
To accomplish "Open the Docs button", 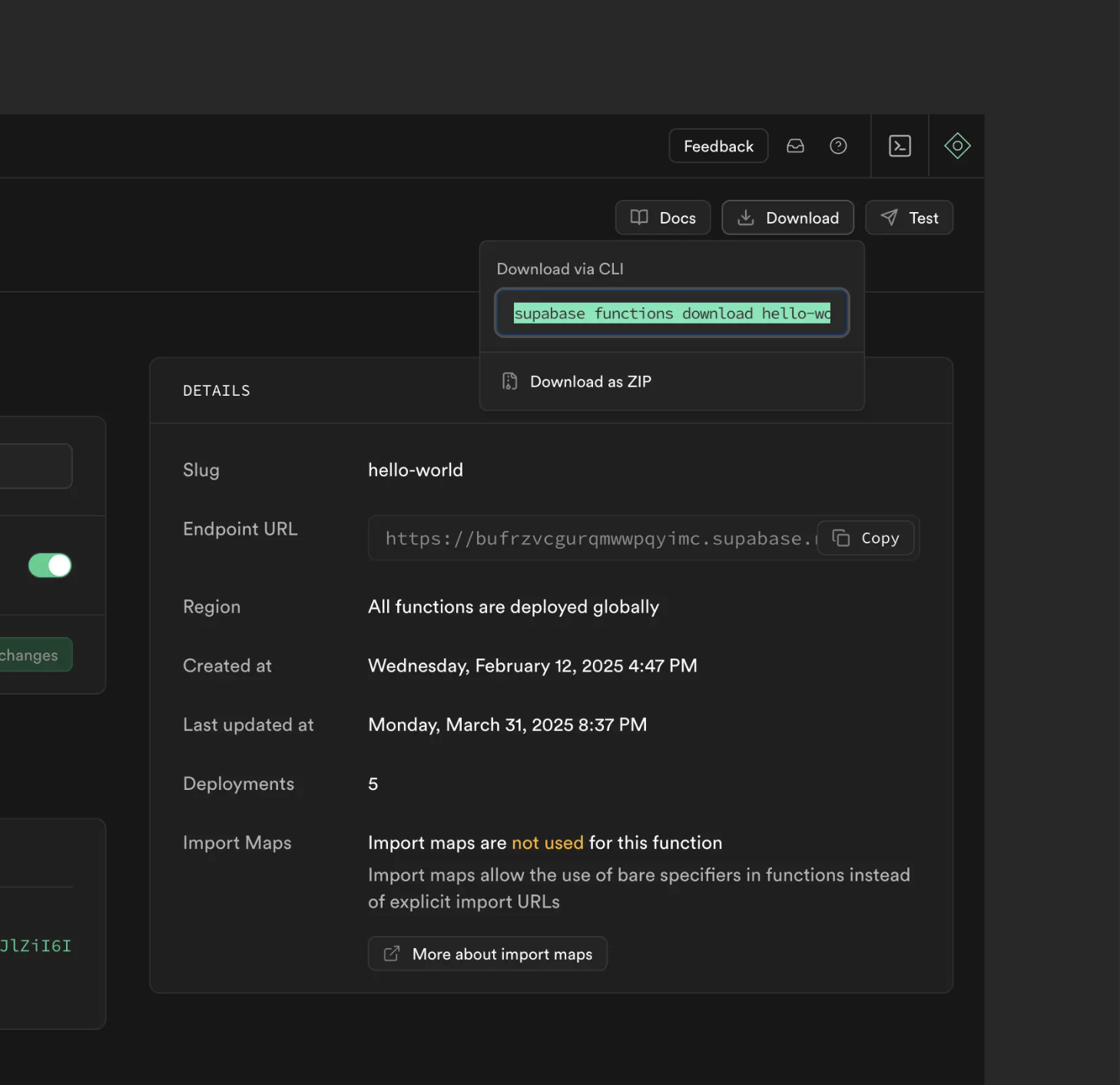I will point(663,217).
